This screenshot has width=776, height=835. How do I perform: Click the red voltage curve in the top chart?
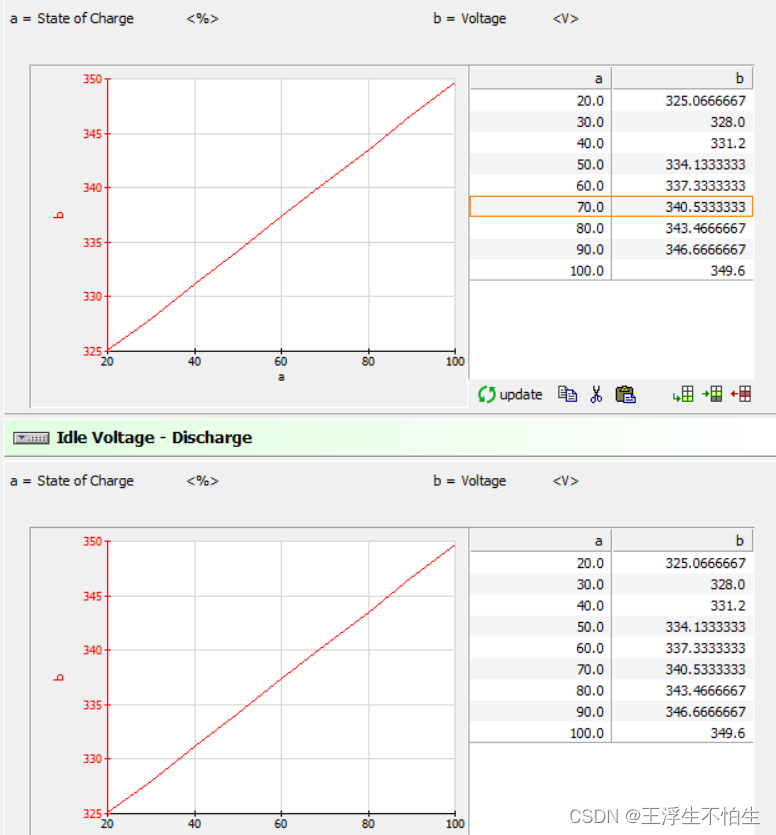coord(281,216)
